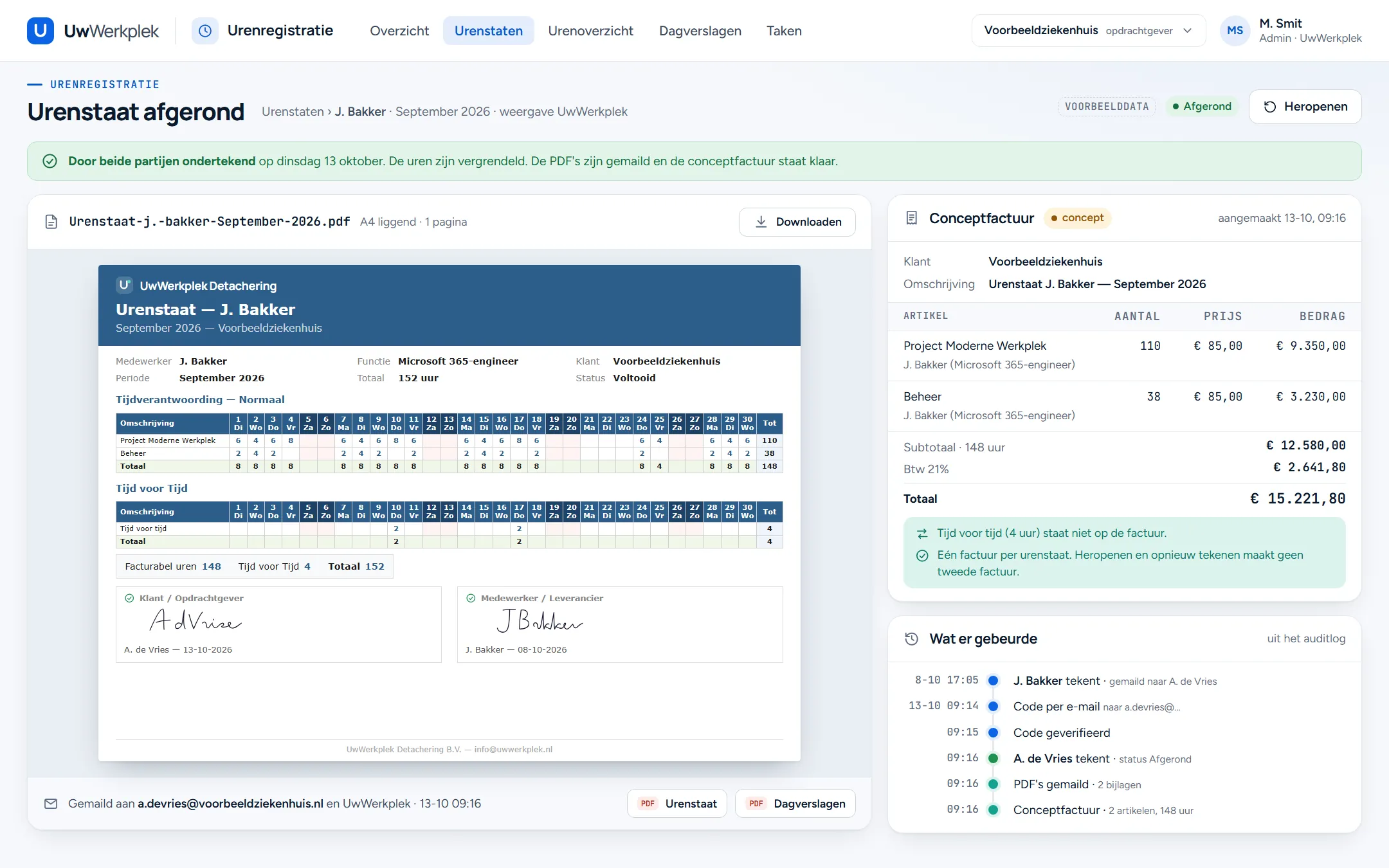This screenshot has height=868, width=1389.
Task: Open the Dagverslagen PDF attachment button
Action: point(795,804)
